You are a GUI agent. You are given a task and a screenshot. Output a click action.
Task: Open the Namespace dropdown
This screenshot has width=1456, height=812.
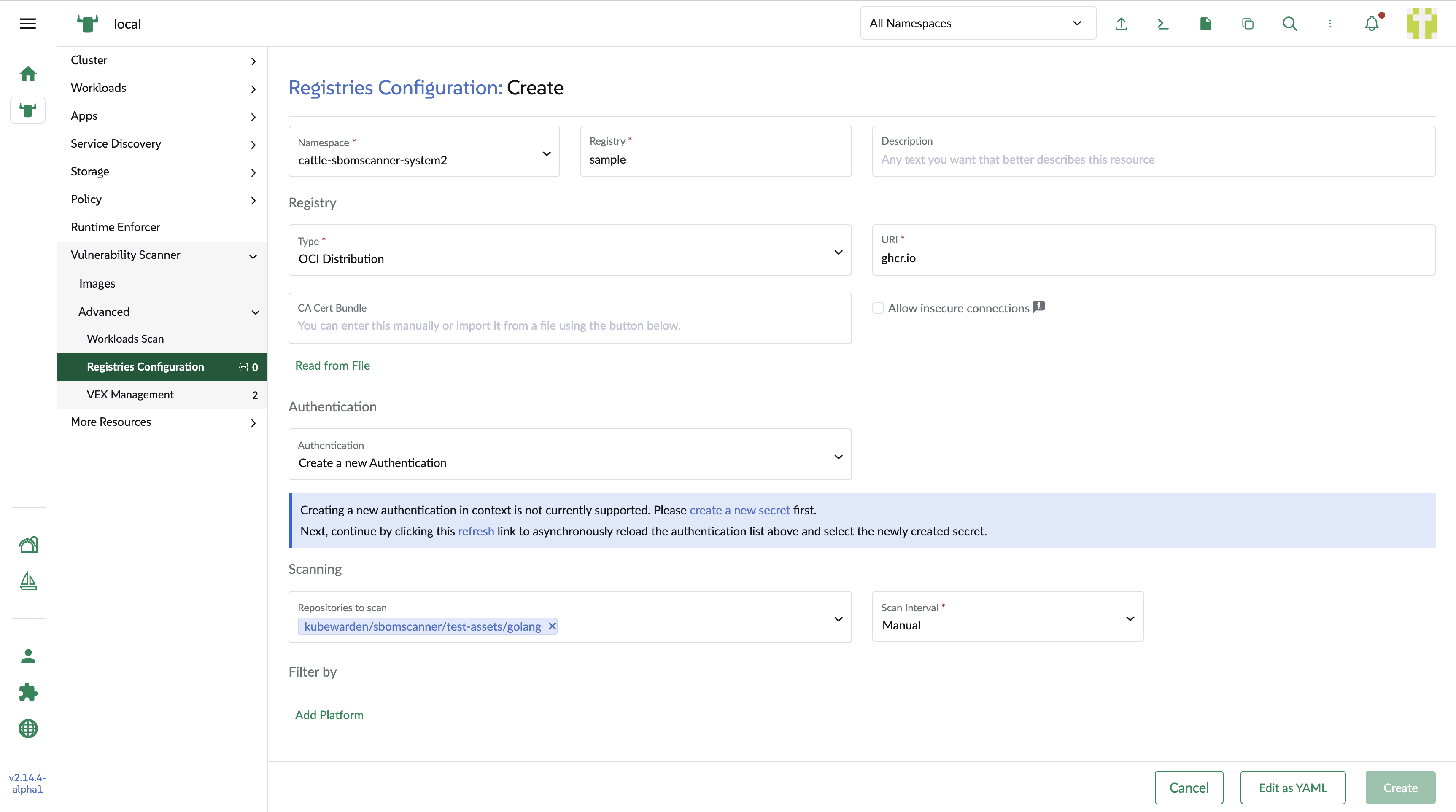424,151
